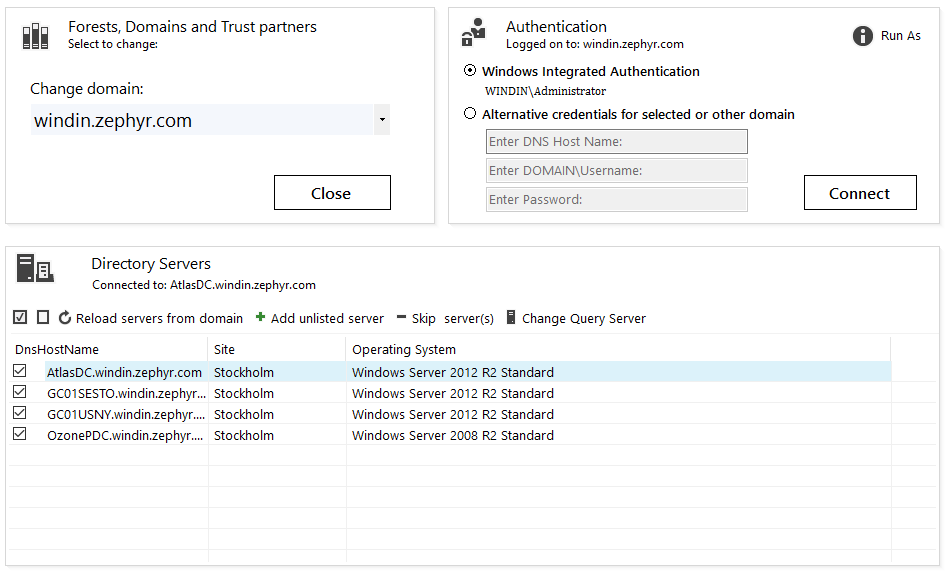Click the Directory Servers building icon

(x=35, y=269)
